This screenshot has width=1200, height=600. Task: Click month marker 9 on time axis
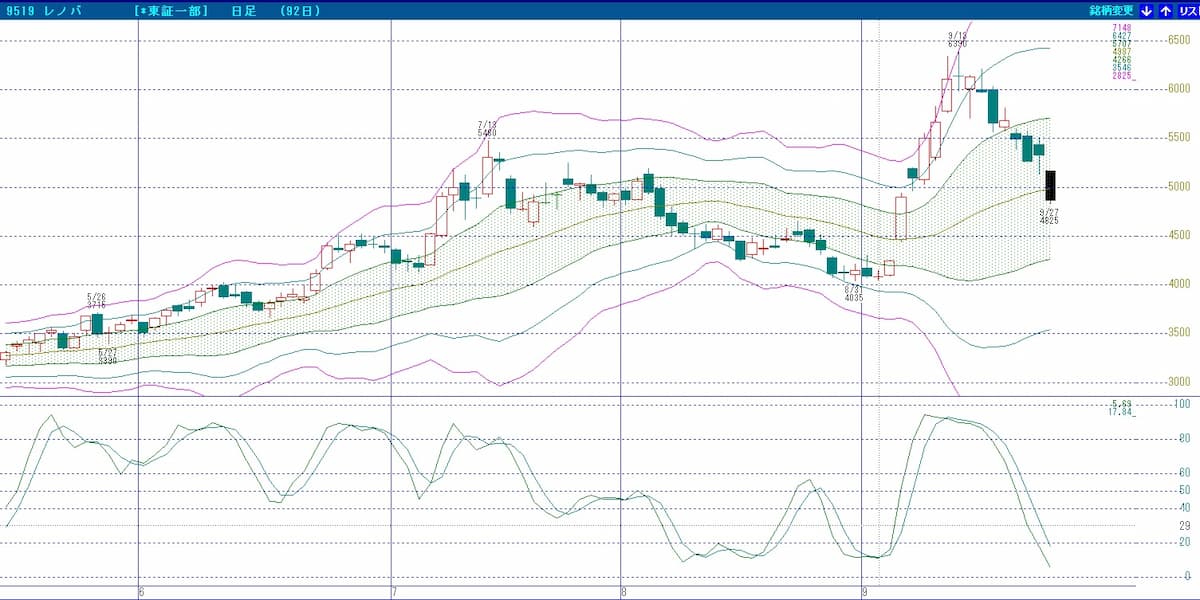coord(864,592)
